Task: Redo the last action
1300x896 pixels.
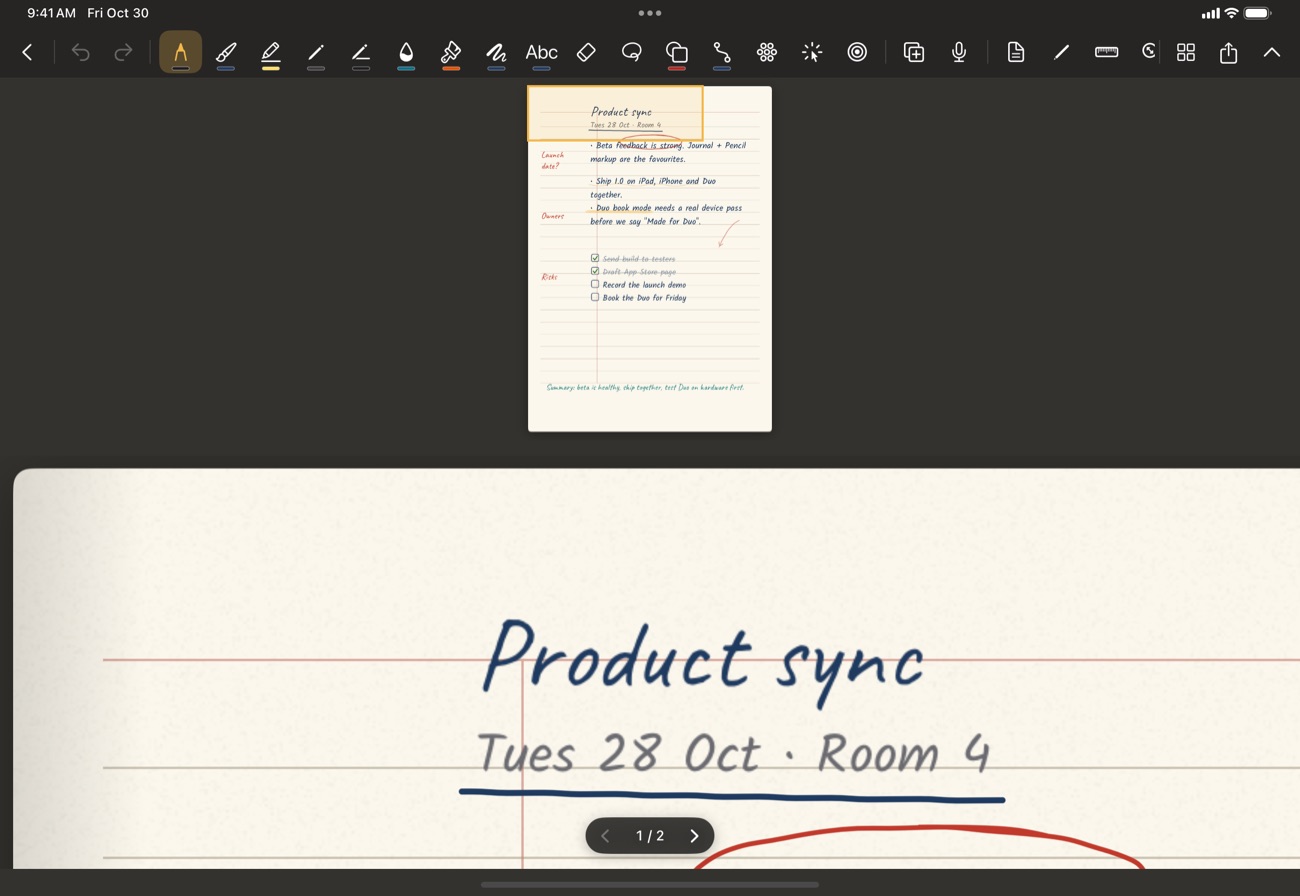Action: [x=123, y=52]
